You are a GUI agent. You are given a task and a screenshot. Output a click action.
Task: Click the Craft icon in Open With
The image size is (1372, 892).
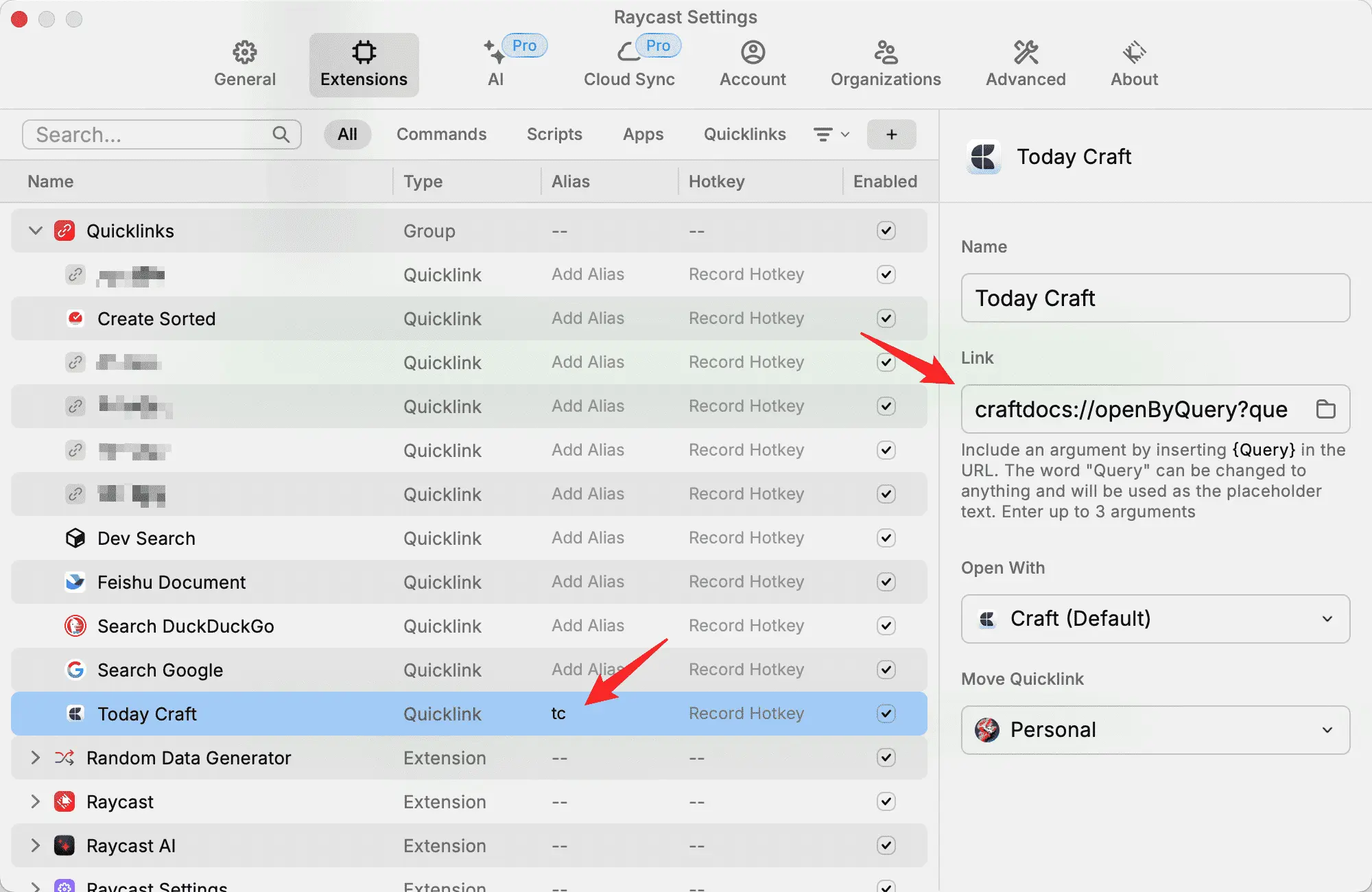point(987,619)
